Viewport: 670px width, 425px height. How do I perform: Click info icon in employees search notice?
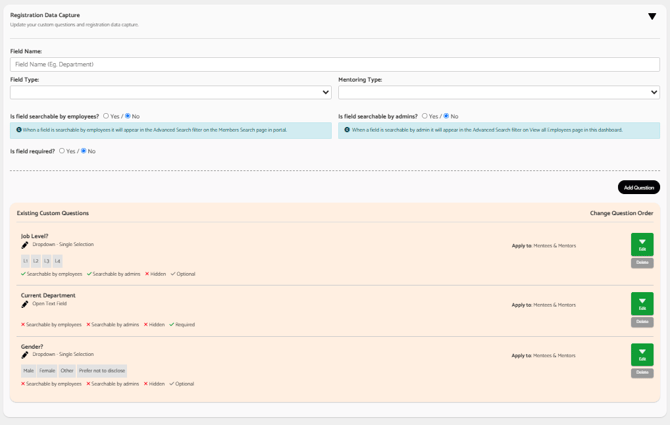[x=19, y=130]
